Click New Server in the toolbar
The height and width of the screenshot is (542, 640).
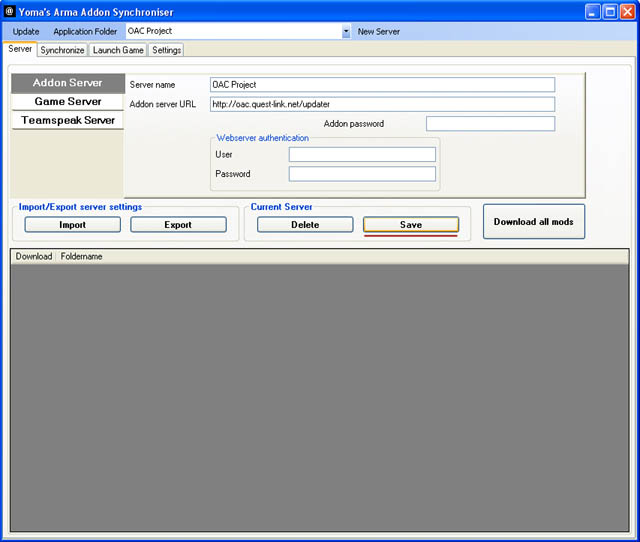coord(379,32)
